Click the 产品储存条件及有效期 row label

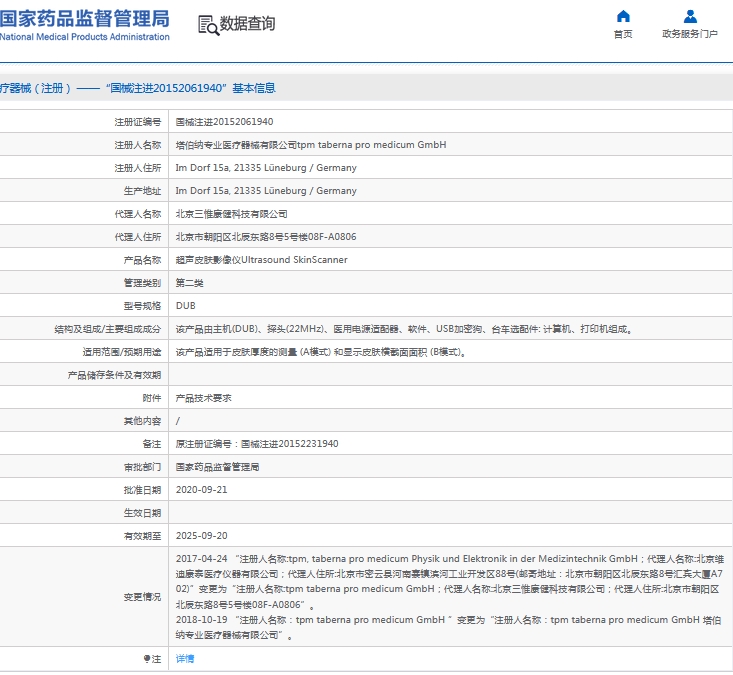click(115, 375)
